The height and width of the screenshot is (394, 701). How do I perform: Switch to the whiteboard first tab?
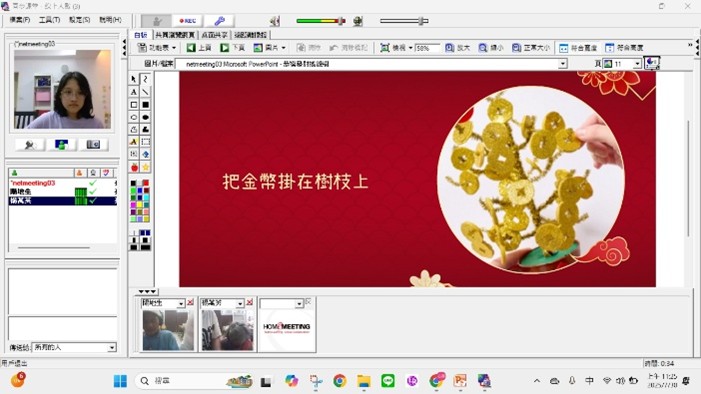(141, 34)
